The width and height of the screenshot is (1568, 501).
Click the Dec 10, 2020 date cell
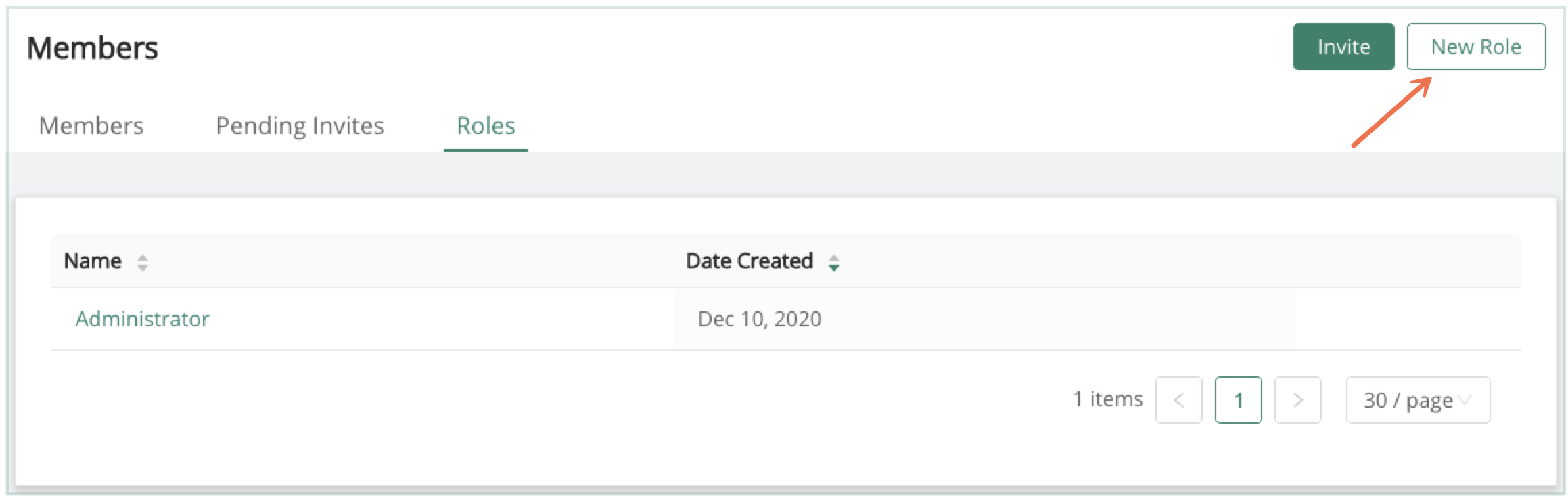pyautogui.click(x=760, y=319)
